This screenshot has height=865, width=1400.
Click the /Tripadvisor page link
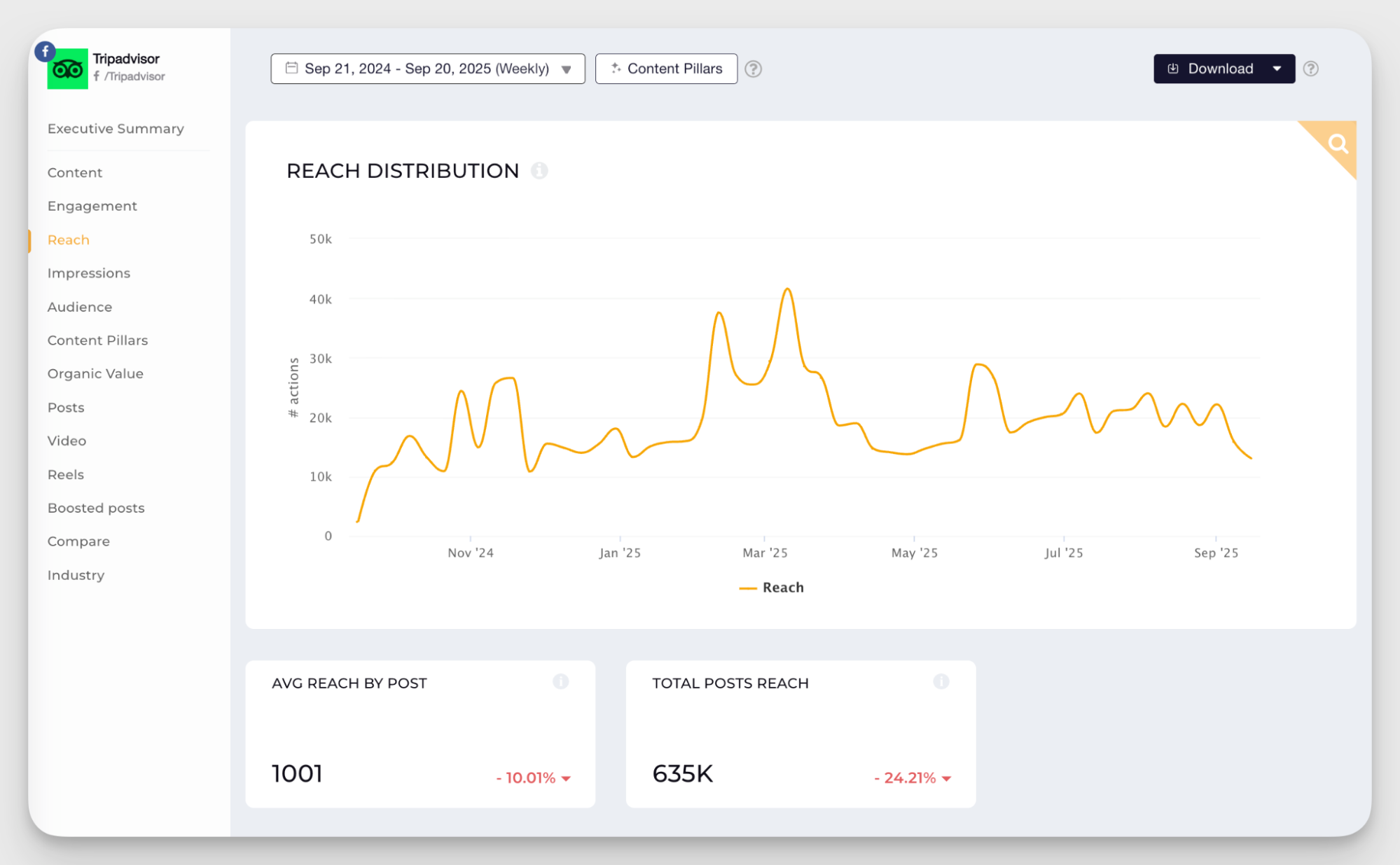coord(134,76)
